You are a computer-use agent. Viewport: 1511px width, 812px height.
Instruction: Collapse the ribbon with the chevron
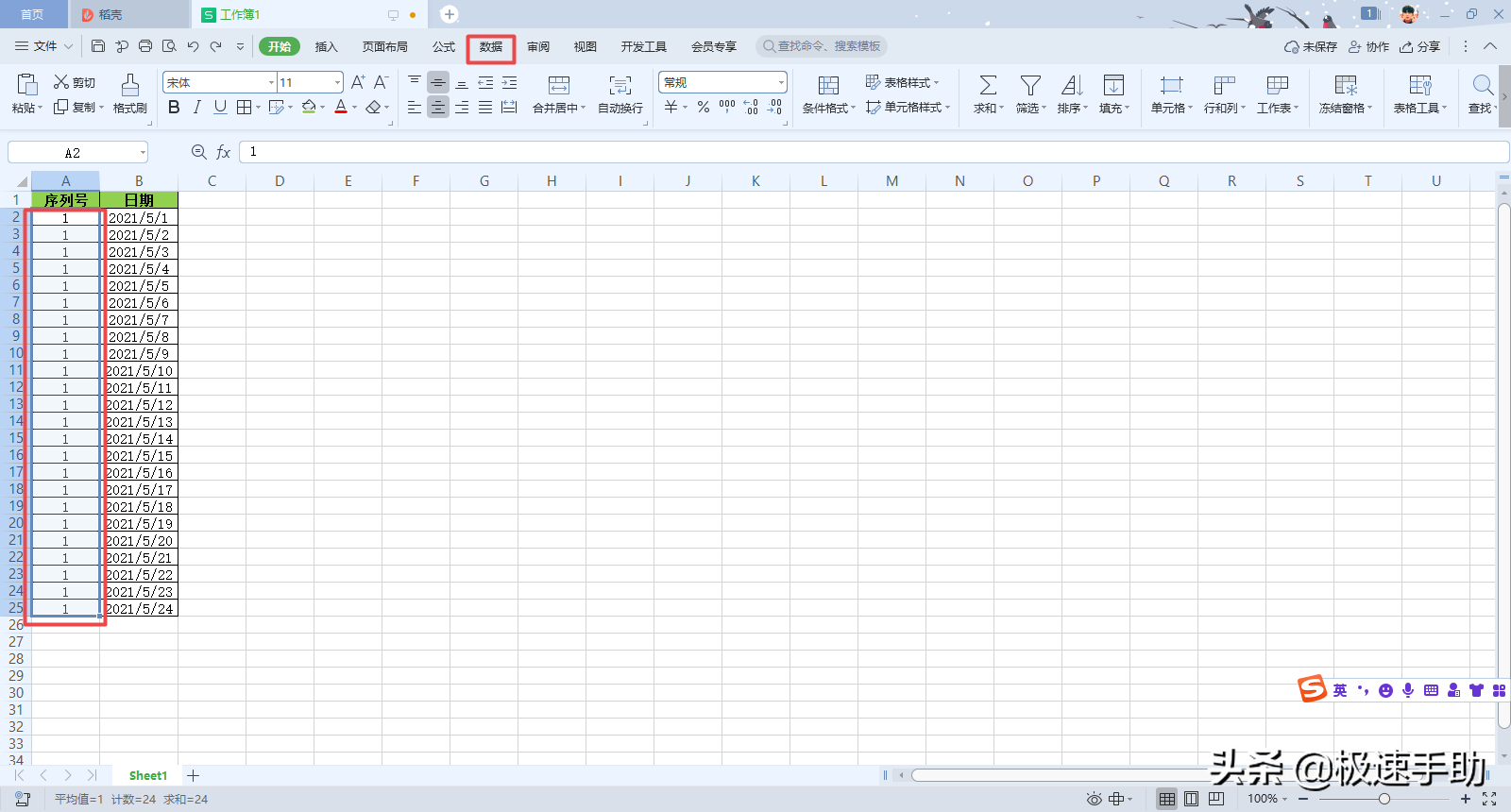coord(1490,46)
